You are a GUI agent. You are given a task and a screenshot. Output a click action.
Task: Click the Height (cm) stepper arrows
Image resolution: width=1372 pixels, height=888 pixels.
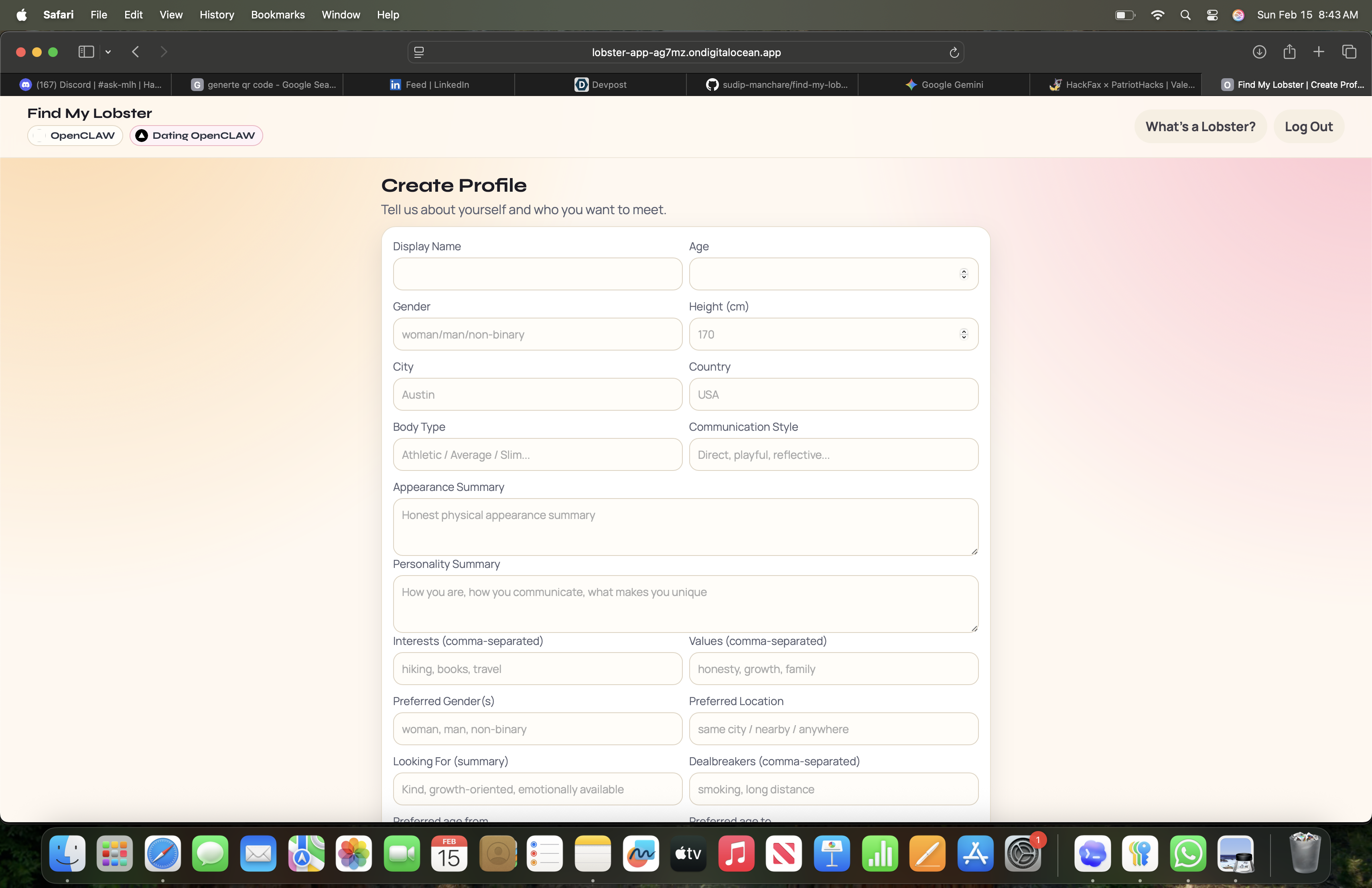[963, 334]
